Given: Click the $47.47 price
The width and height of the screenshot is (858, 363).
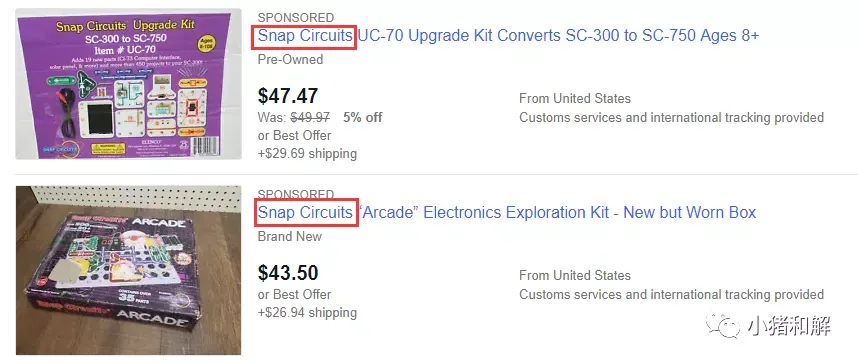Looking at the screenshot, I should [x=288, y=96].
